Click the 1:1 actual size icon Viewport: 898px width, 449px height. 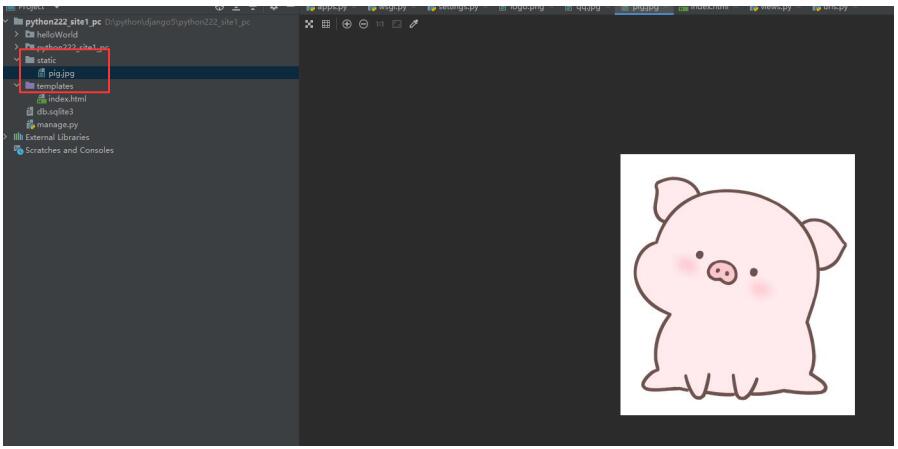[x=380, y=24]
